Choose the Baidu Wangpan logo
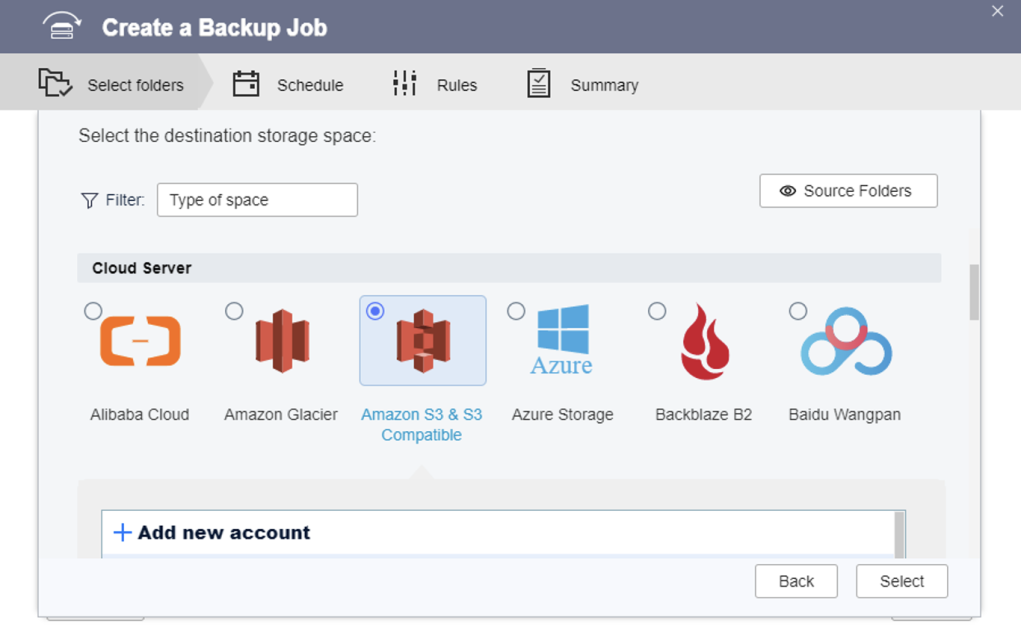 pyautogui.click(x=846, y=341)
